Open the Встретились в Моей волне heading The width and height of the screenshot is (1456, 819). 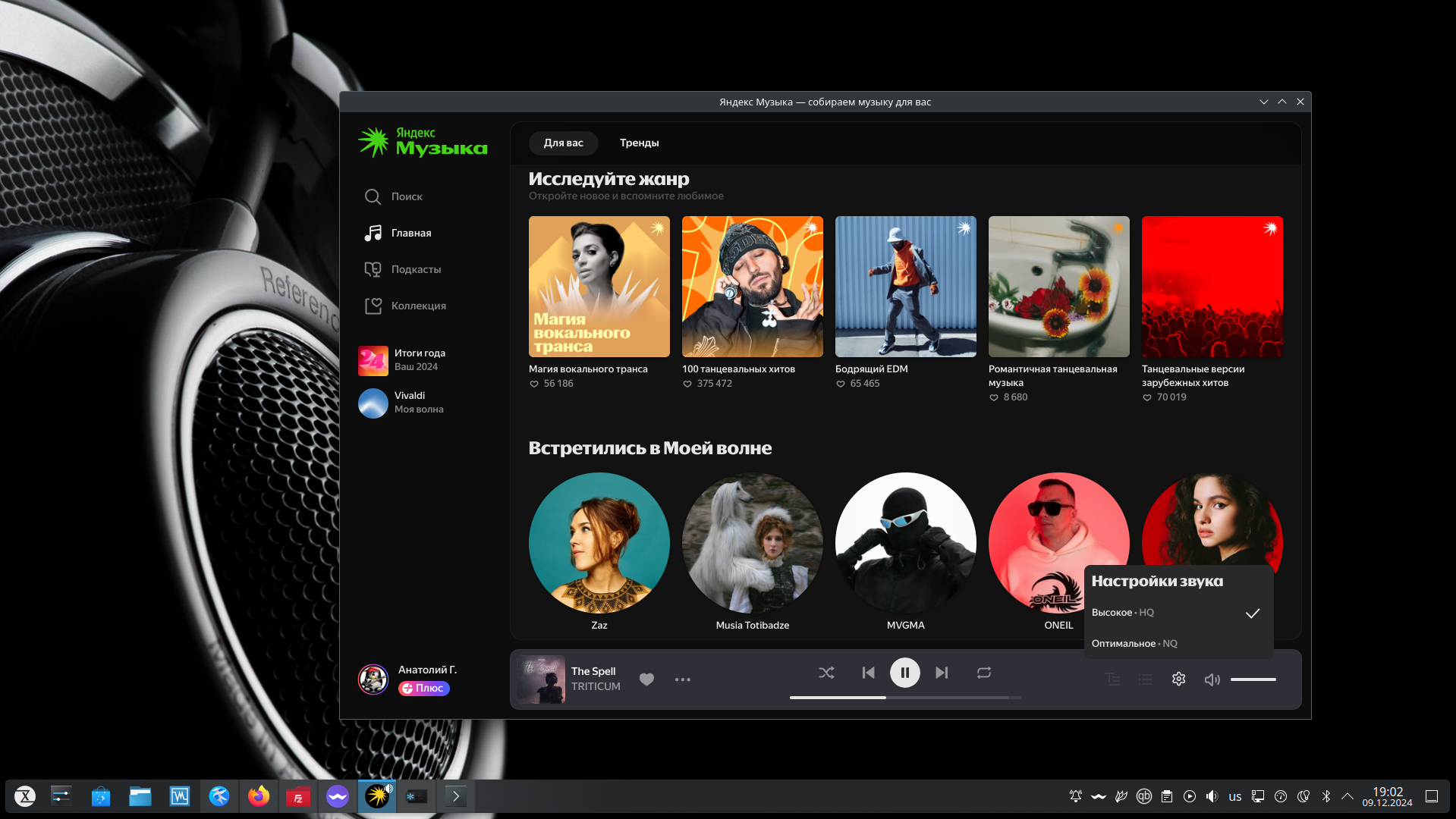650,448
